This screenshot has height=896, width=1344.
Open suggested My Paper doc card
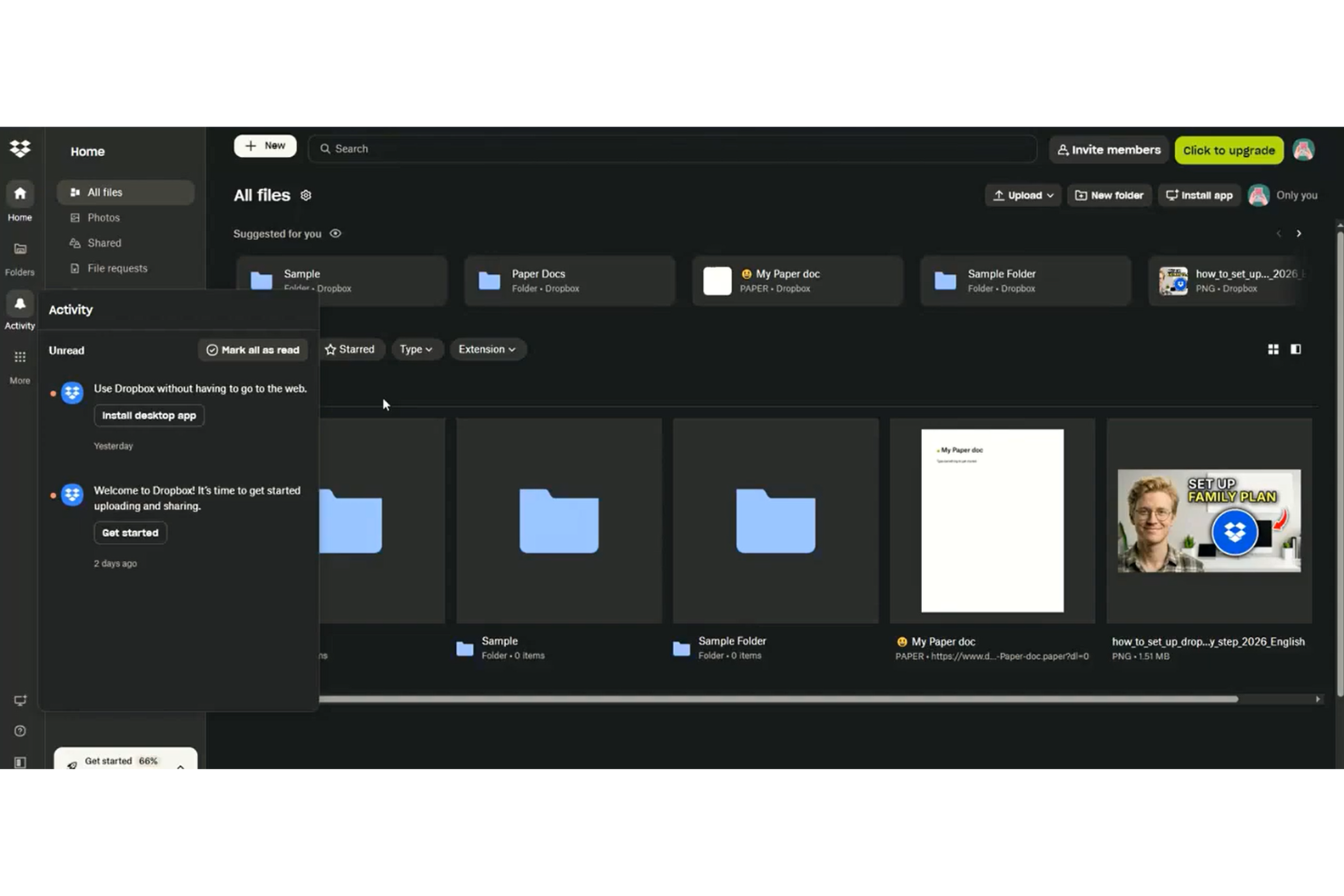pyautogui.click(x=798, y=281)
